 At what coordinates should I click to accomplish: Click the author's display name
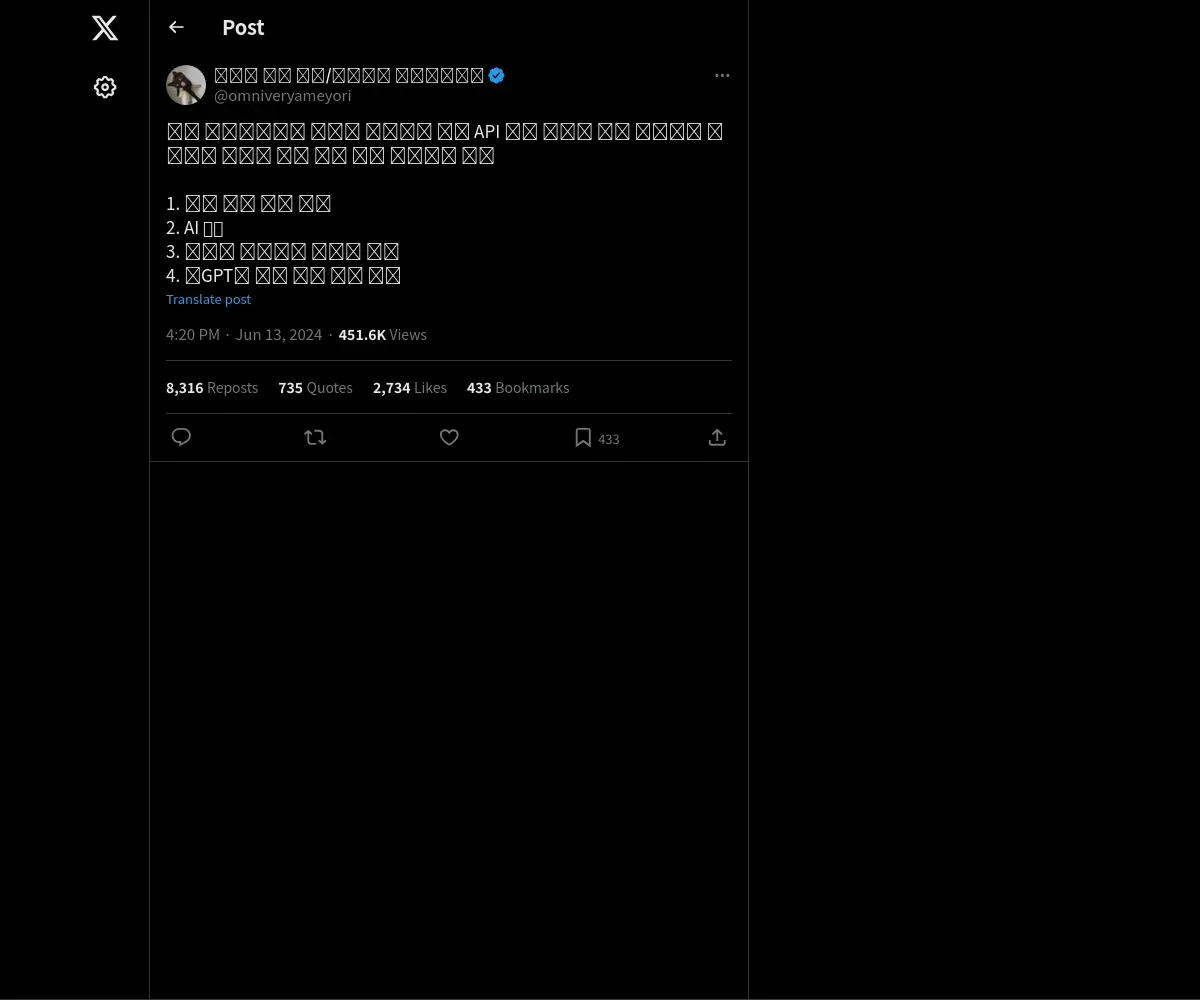[349, 75]
